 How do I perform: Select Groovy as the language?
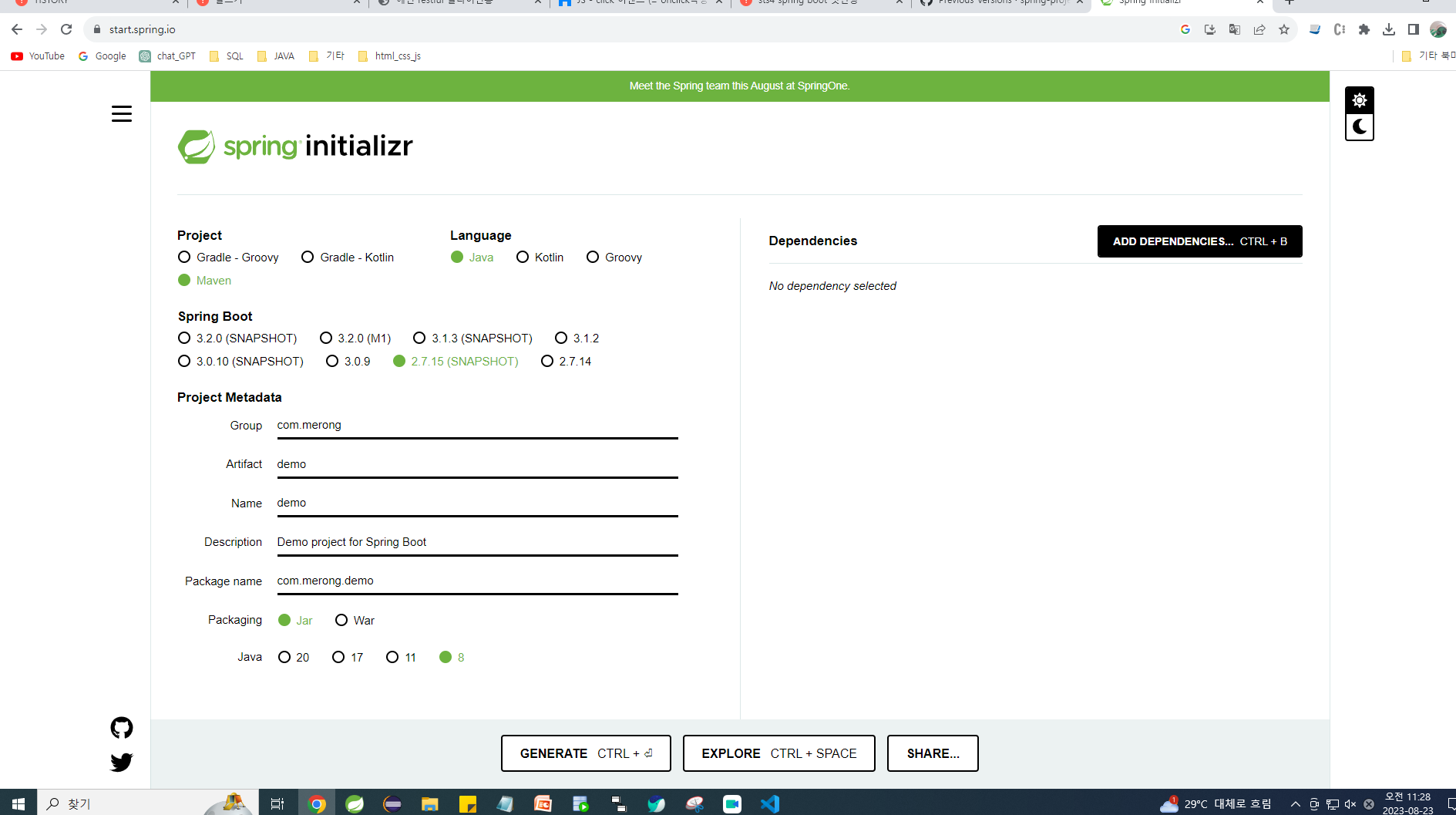point(614,257)
